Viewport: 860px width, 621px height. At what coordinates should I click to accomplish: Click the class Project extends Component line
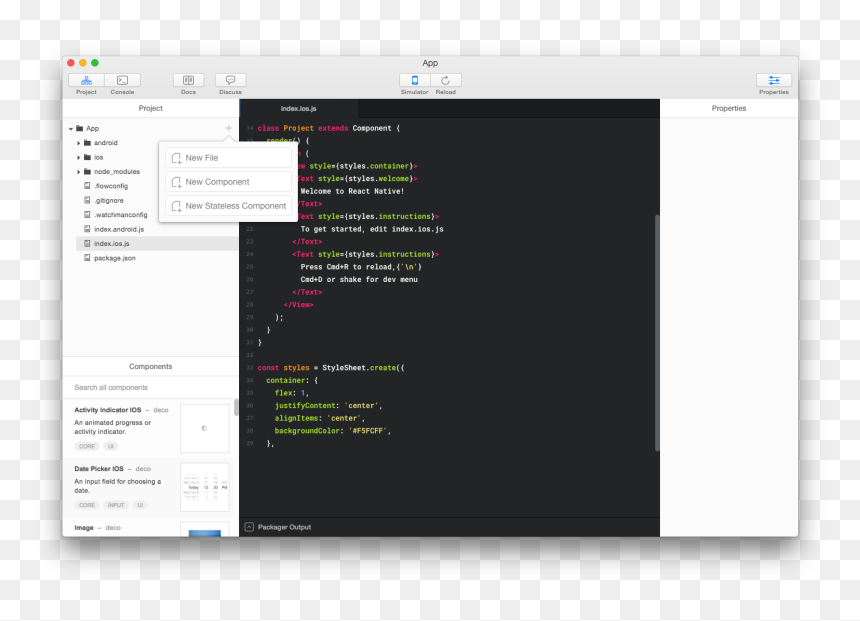[x=329, y=128]
